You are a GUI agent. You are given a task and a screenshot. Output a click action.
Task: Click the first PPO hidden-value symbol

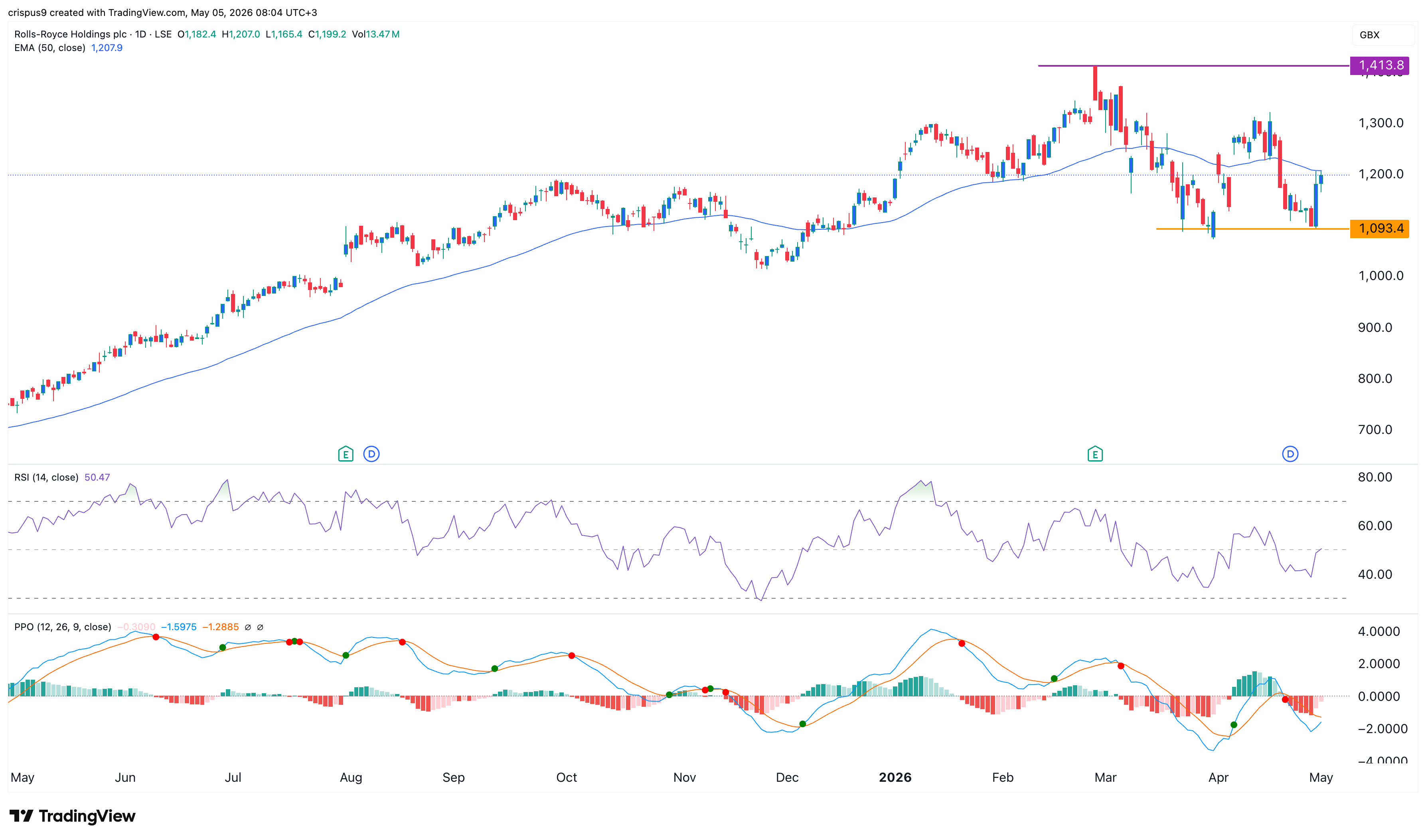248,627
